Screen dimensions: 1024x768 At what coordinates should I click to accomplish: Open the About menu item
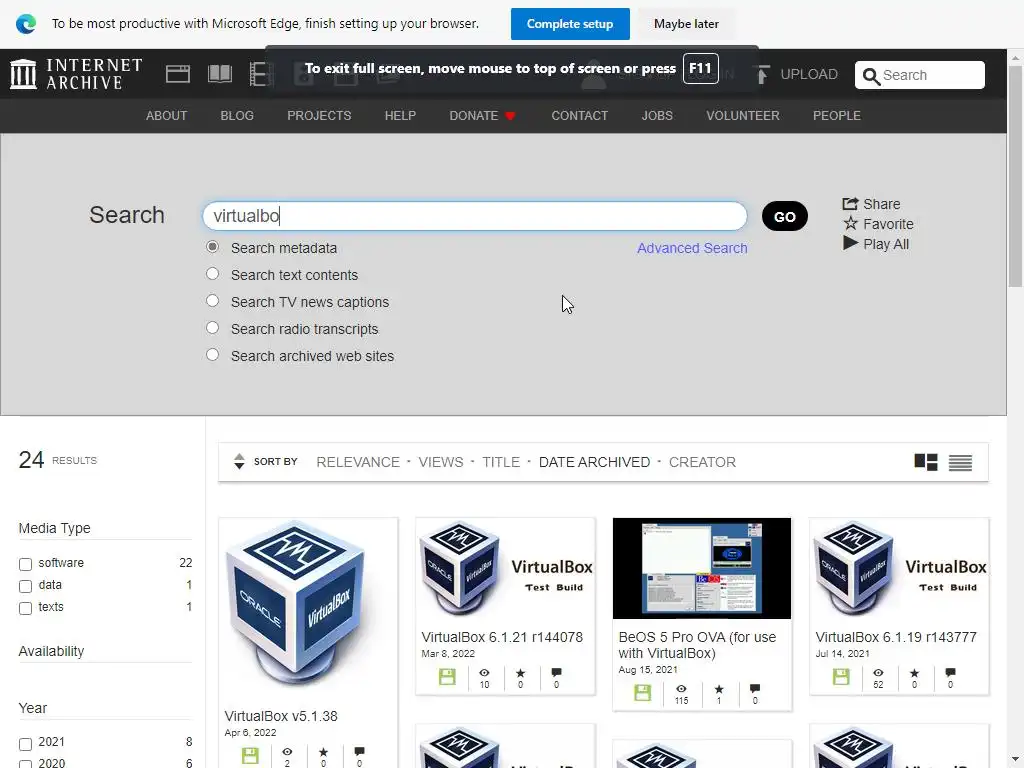click(x=167, y=116)
